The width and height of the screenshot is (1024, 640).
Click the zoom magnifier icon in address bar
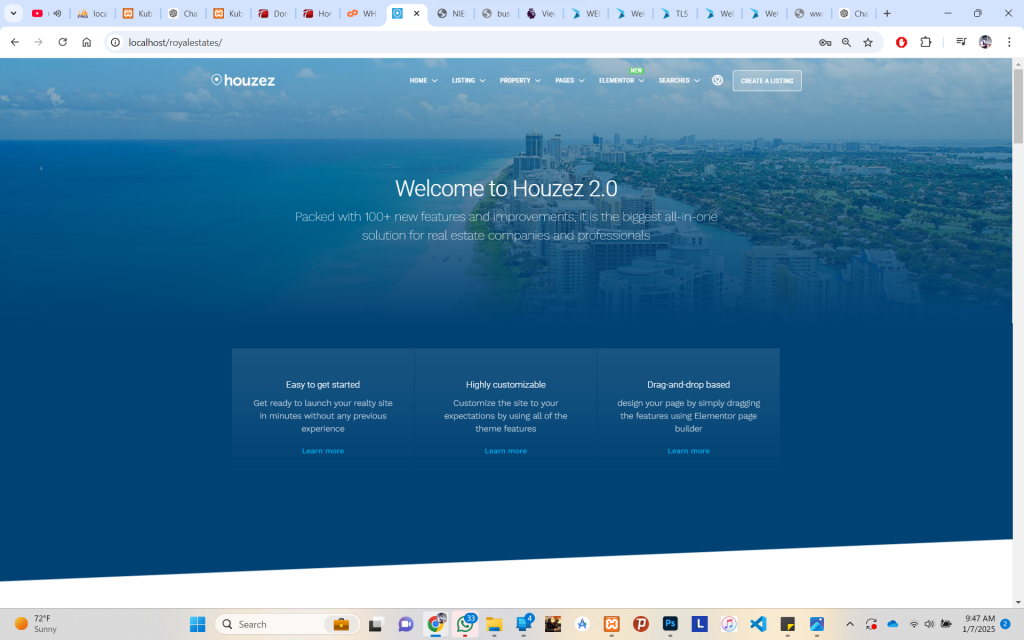pos(846,44)
